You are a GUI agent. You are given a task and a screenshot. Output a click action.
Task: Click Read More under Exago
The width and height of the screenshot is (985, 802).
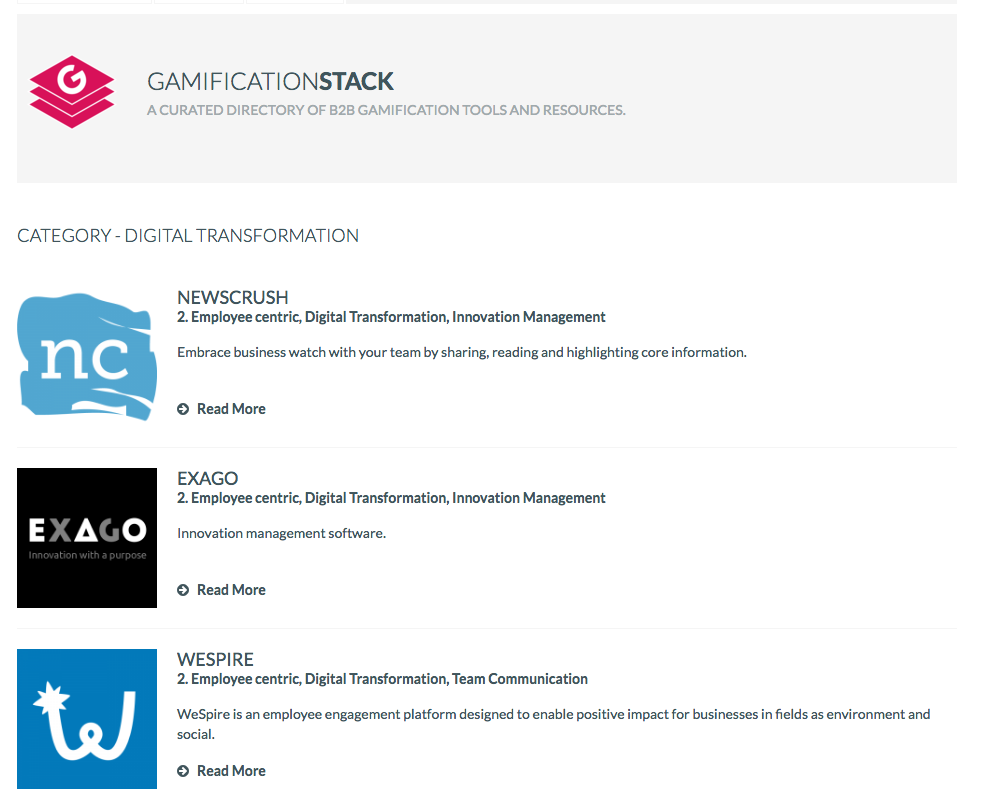point(230,589)
